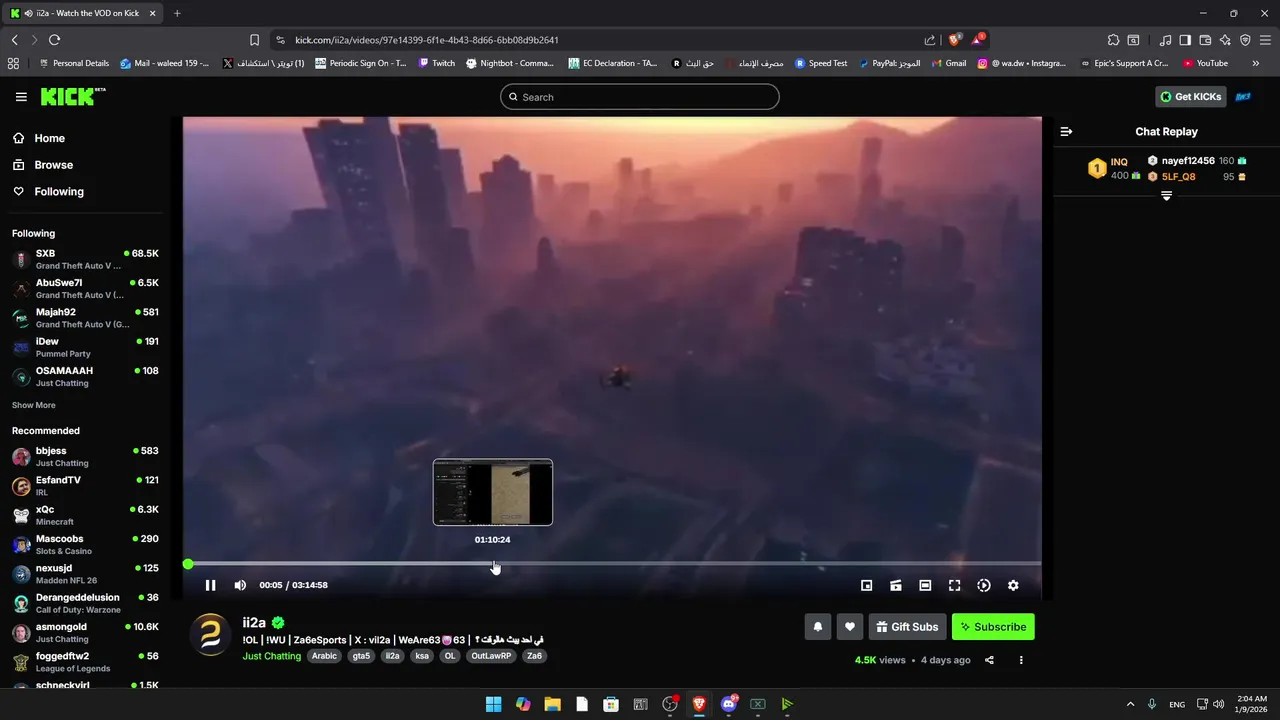
Task: Expand the chat leaderboard arrow
Action: coord(1166,196)
